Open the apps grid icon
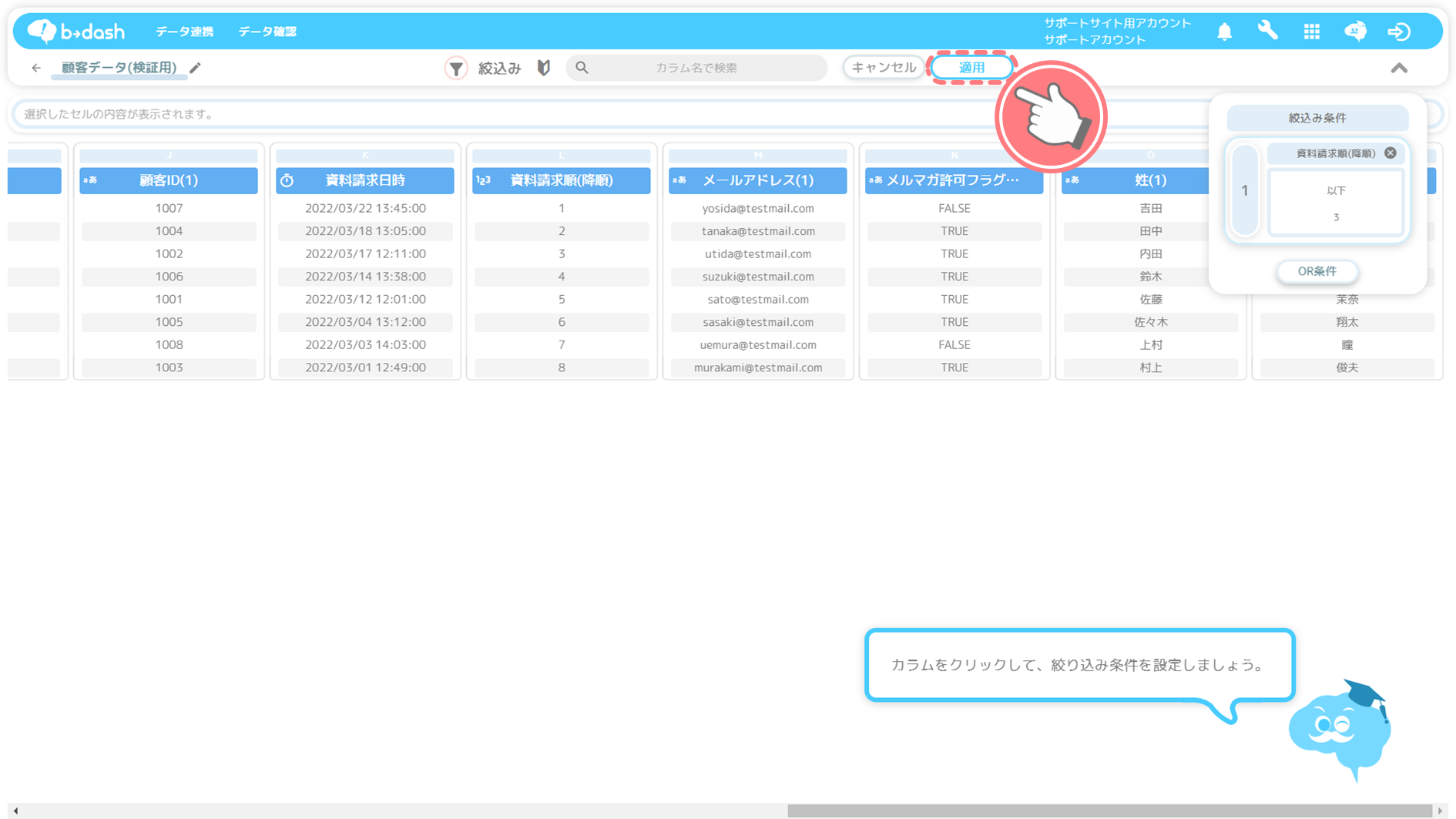This screenshot has height=819, width=1456. point(1312,32)
